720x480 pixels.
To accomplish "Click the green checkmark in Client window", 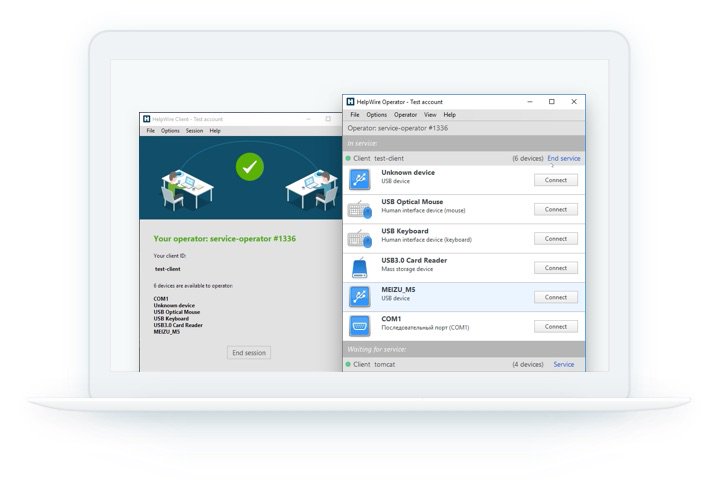I will pyautogui.click(x=250, y=167).
